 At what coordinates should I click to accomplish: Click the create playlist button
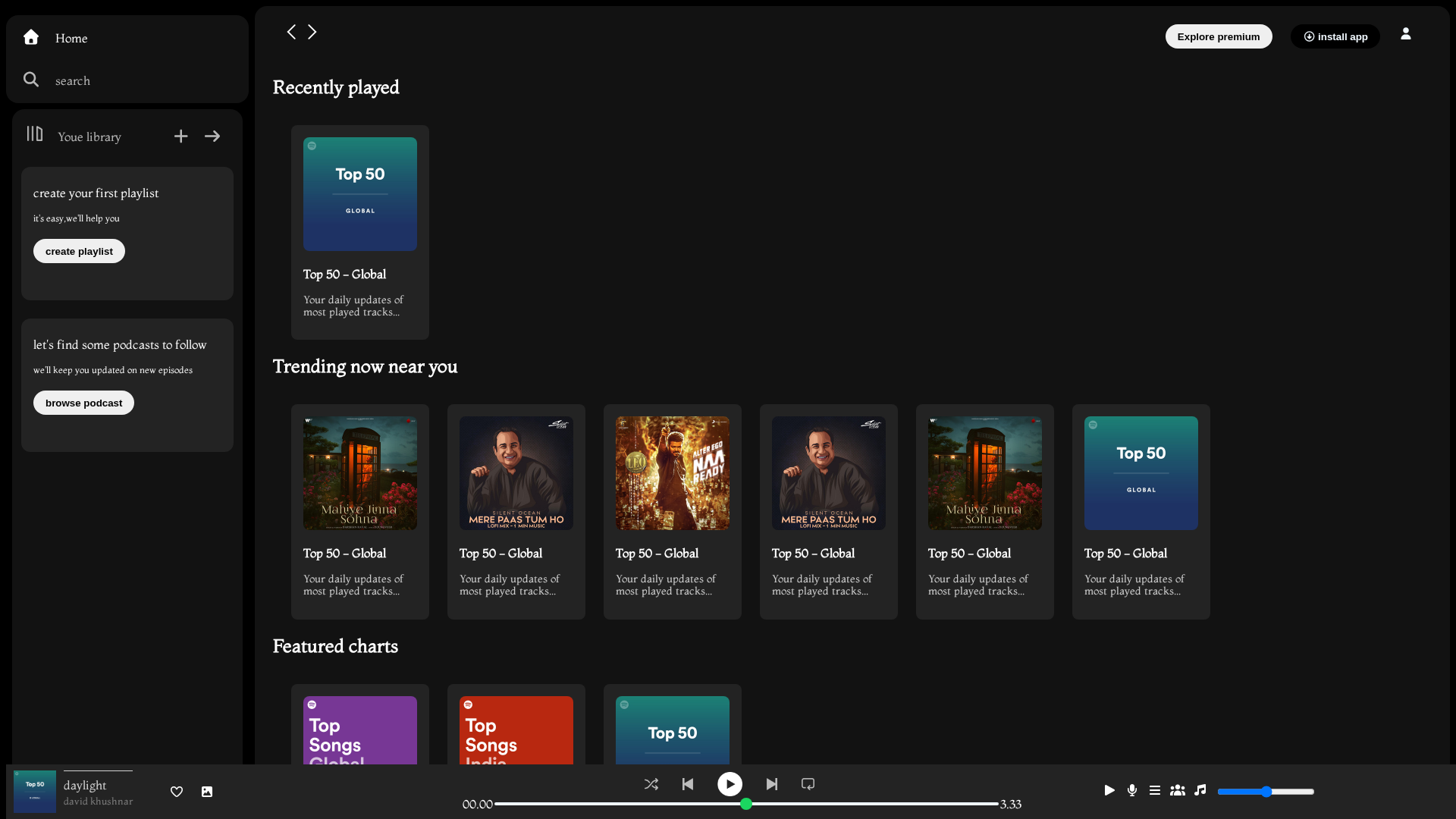(79, 251)
